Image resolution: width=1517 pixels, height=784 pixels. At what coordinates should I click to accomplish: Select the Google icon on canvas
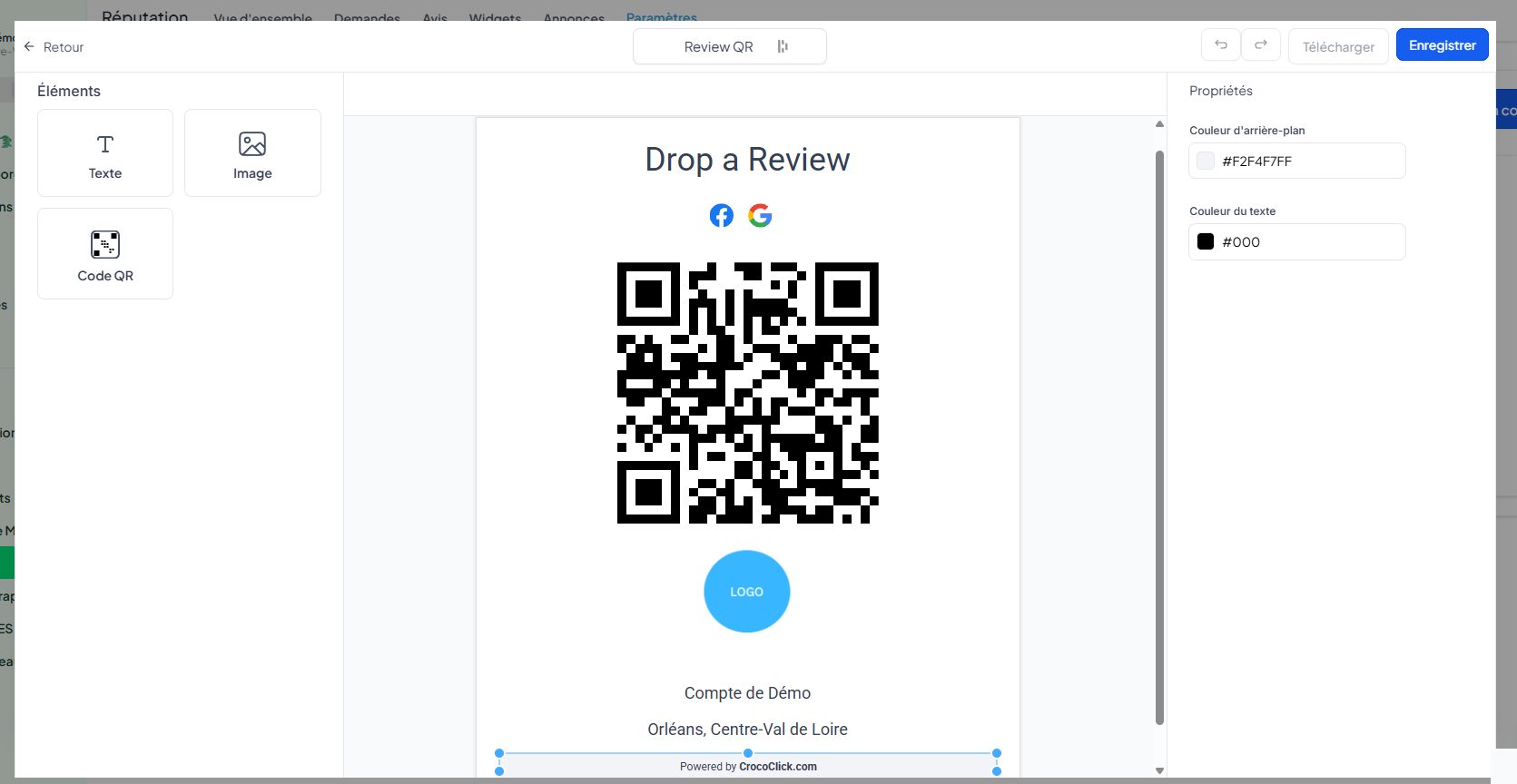coord(760,215)
